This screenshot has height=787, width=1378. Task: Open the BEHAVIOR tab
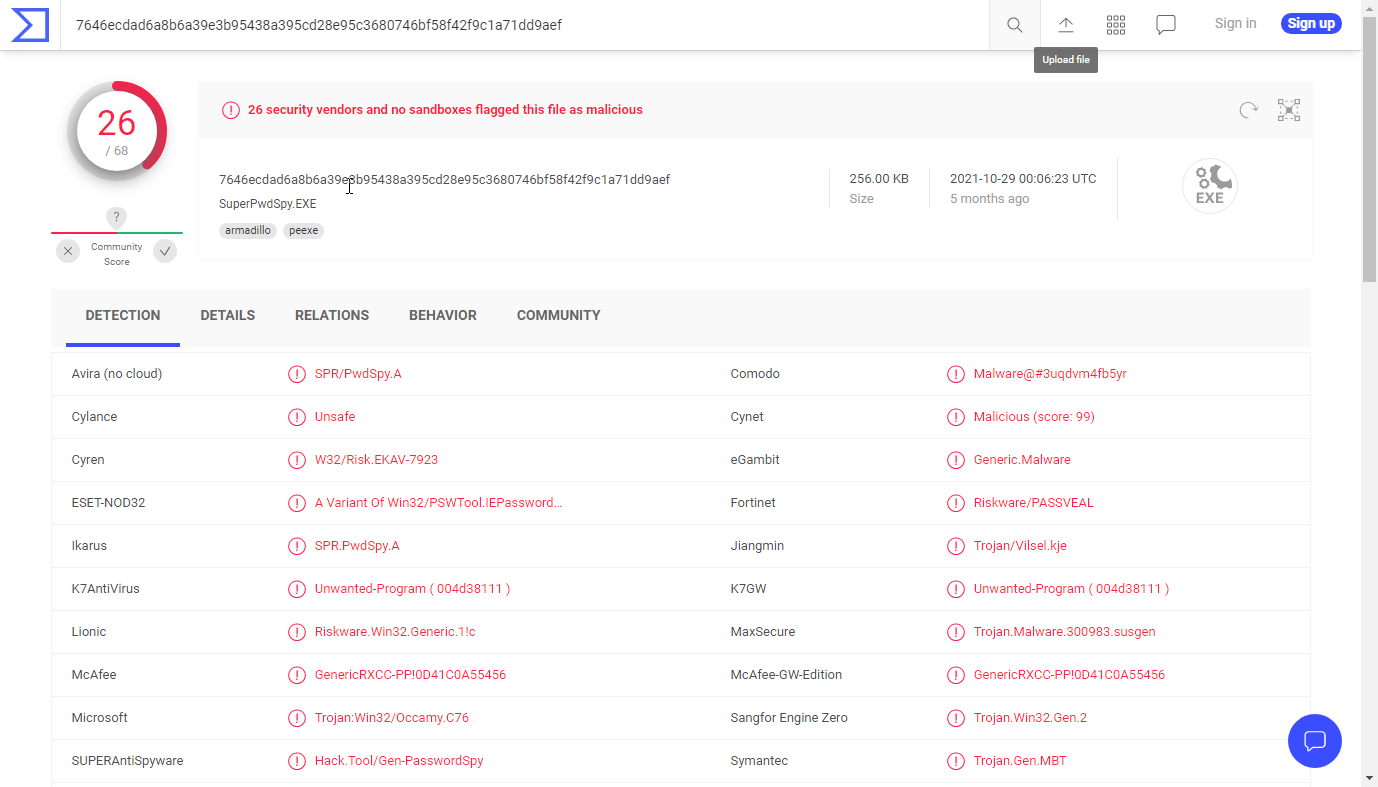(443, 315)
